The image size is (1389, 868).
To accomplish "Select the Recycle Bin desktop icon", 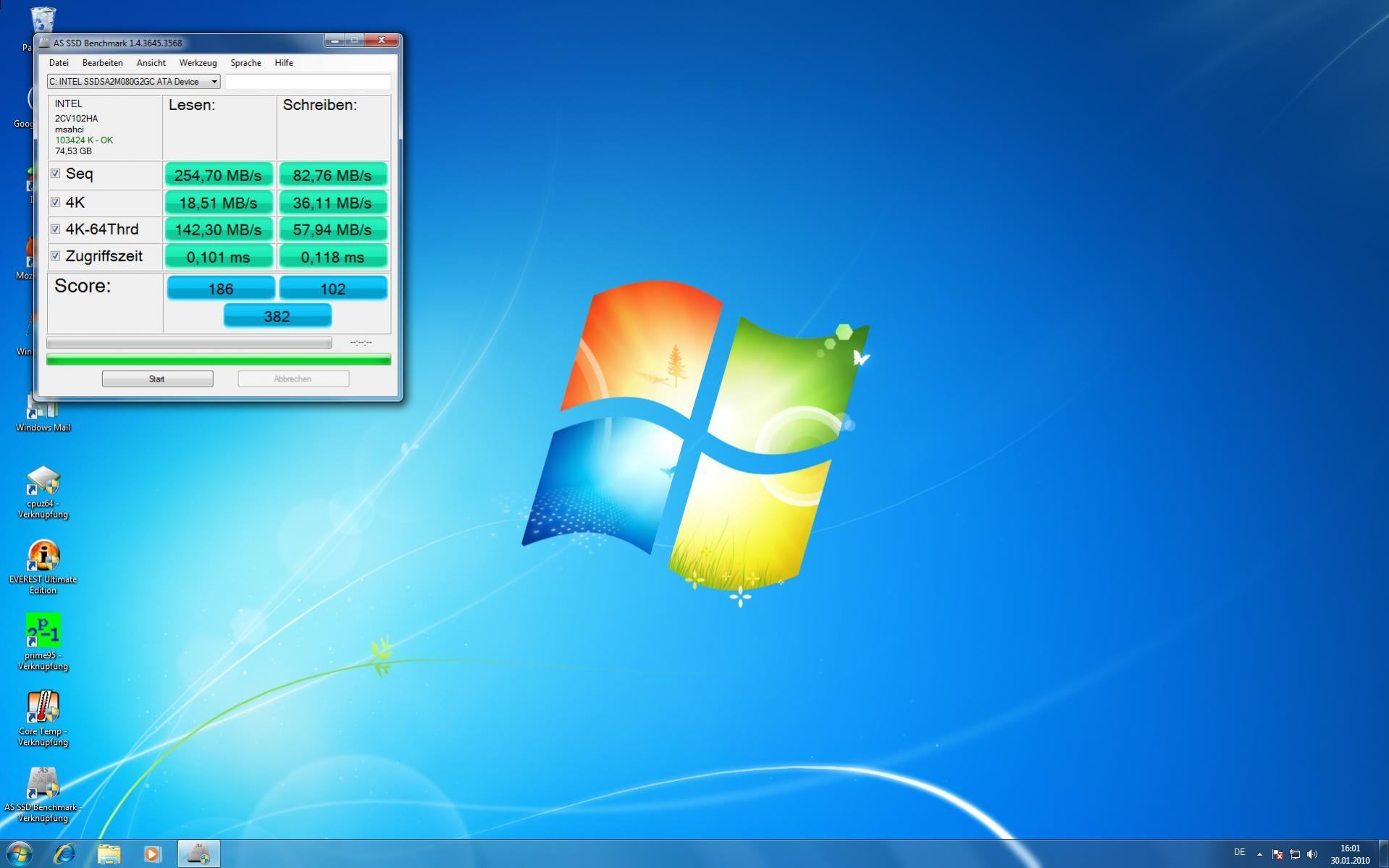I will [43, 20].
